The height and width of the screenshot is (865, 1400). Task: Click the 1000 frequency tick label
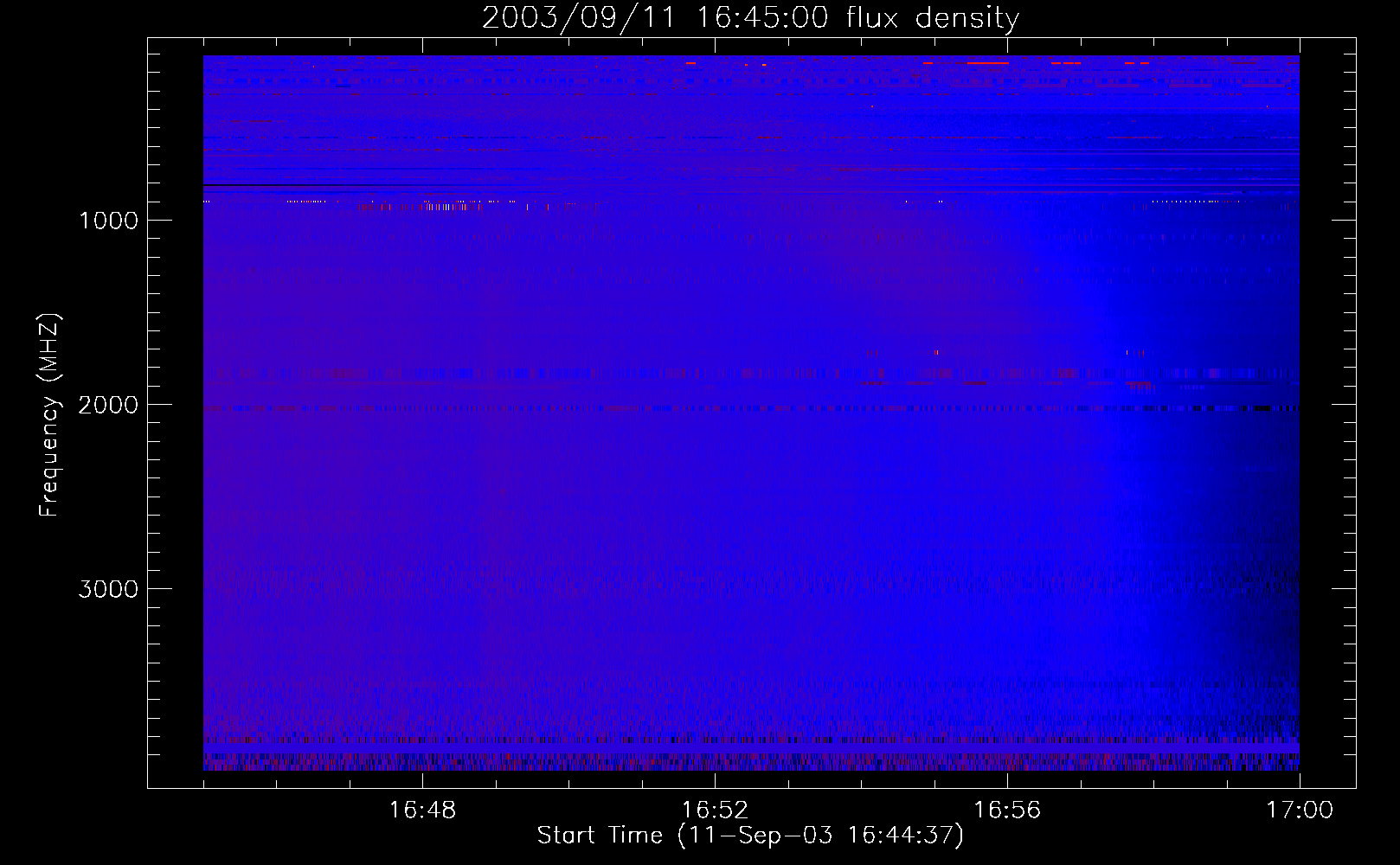point(108,221)
